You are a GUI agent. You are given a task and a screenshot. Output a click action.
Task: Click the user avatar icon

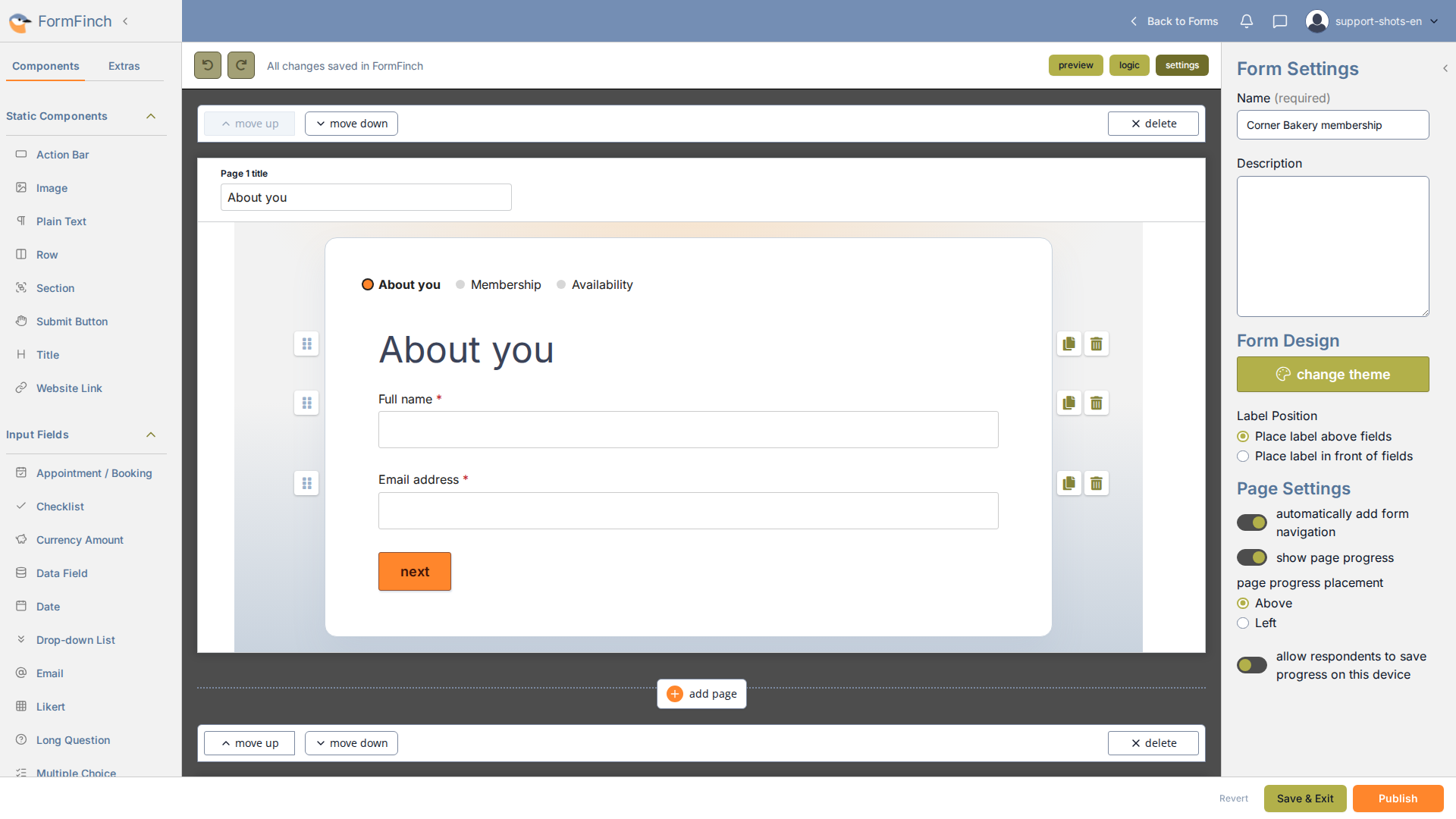[1317, 21]
